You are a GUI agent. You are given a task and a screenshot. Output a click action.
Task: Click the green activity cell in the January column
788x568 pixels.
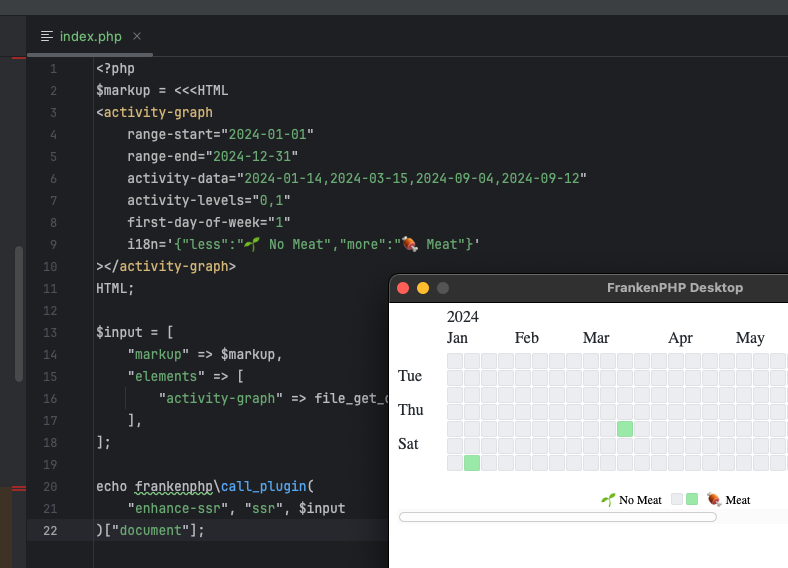(472, 462)
